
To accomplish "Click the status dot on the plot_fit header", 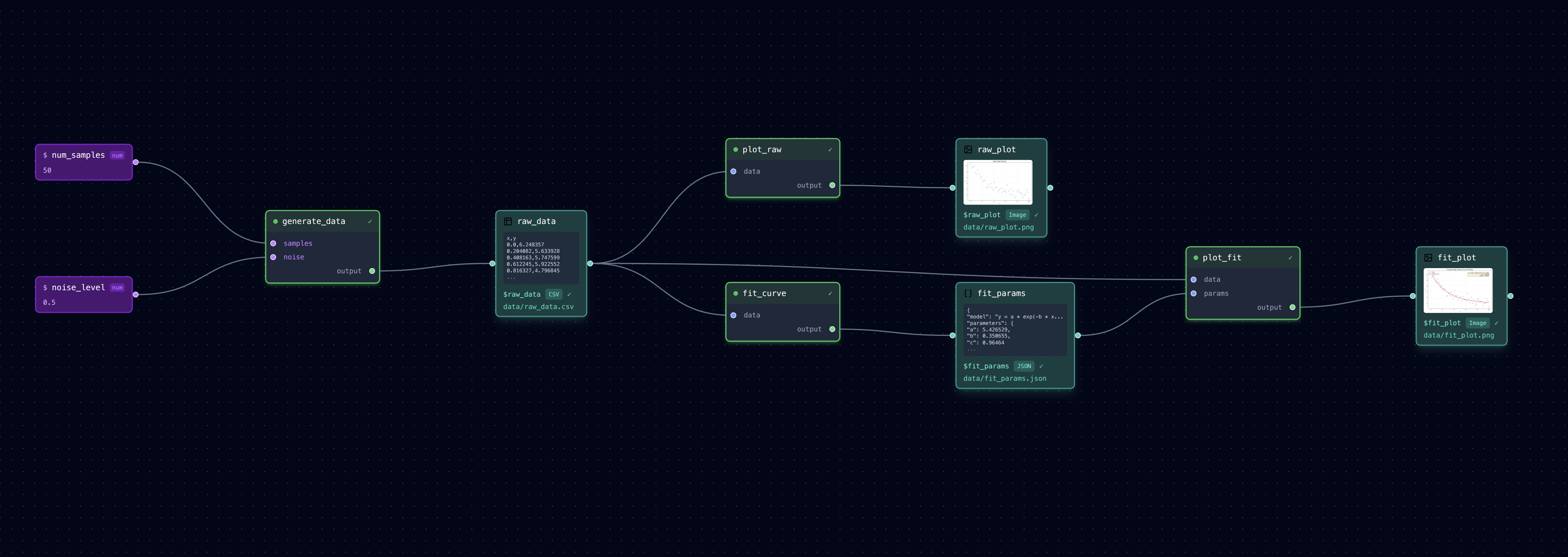I will (1196, 257).
